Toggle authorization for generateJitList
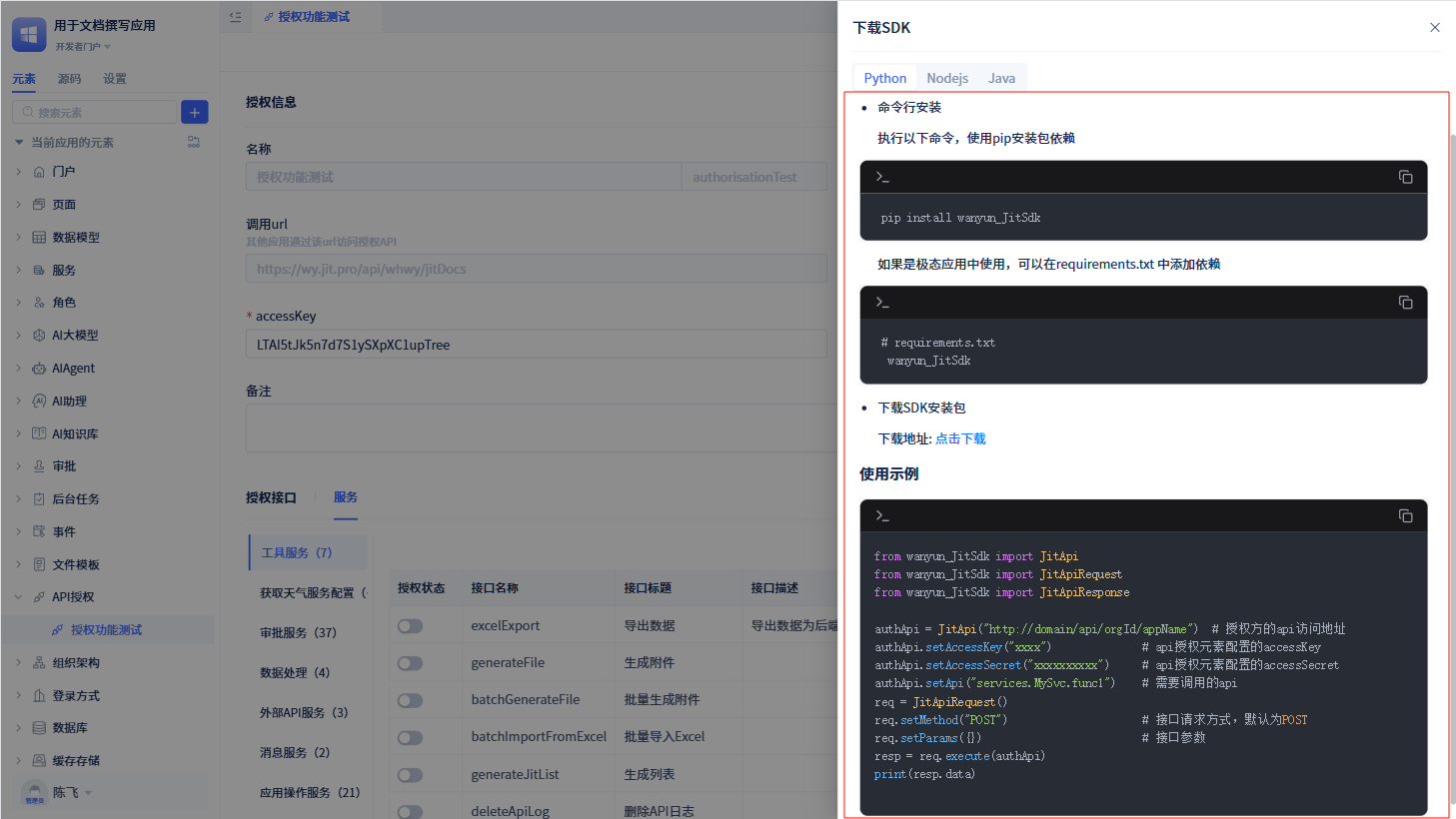This screenshot has width=1456, height=819. tap(410, 775)
